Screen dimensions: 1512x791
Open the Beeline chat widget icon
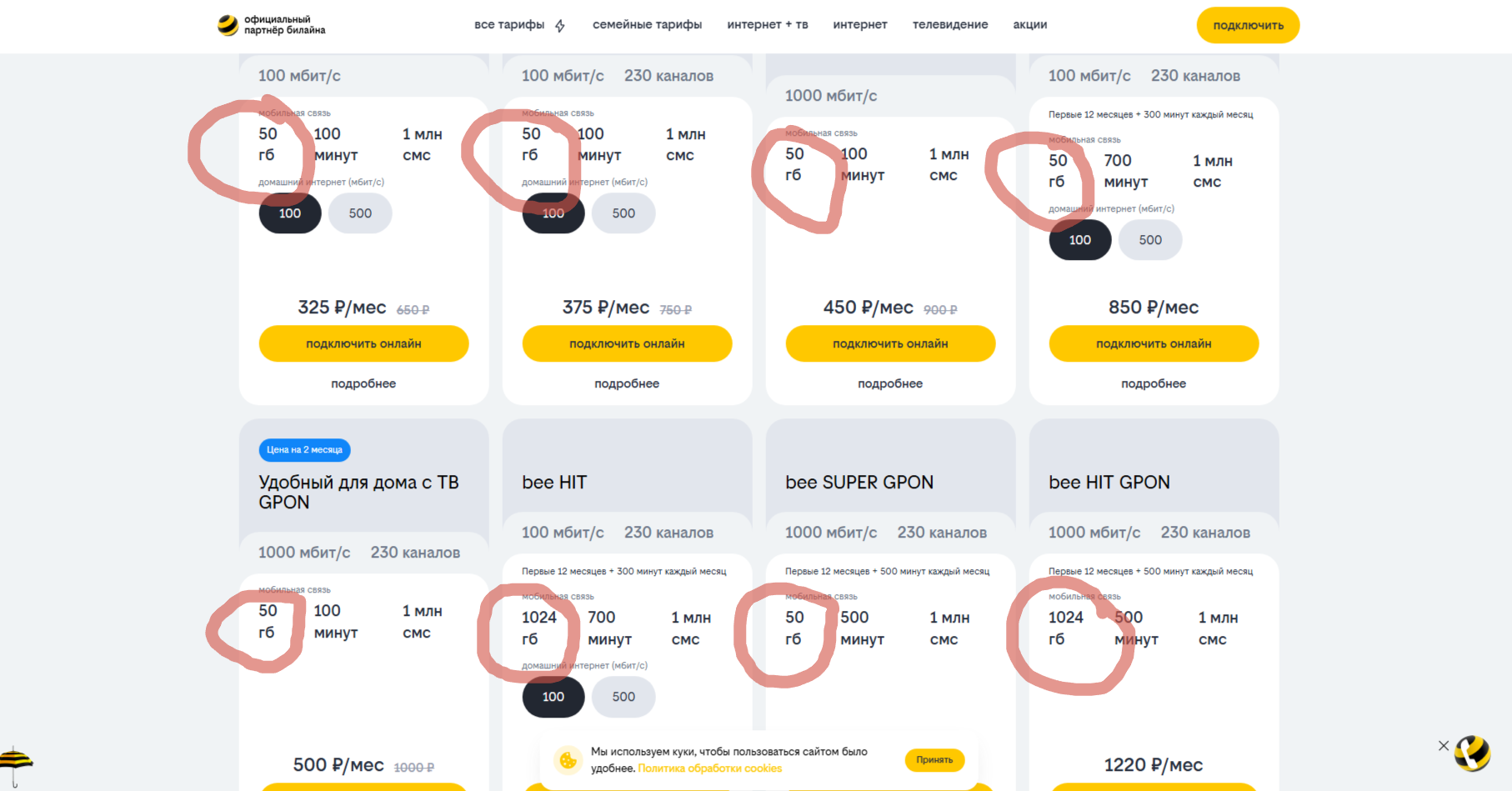pos(1473,753)
